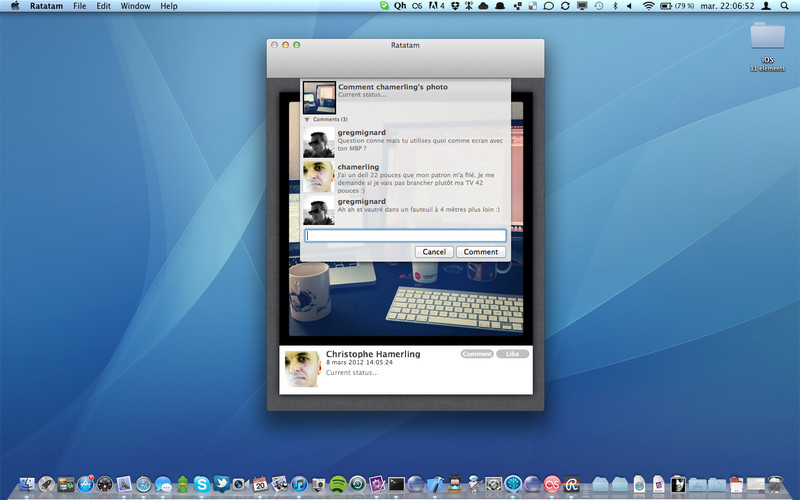Viewport: 800px width, 500px height.
Task: Launch Skype from the dock
Action: (202, 484)
